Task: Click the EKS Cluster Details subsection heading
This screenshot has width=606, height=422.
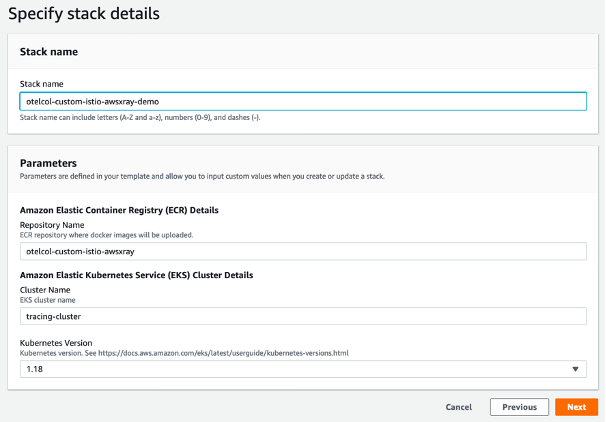Action: click(x=136, y=275)
